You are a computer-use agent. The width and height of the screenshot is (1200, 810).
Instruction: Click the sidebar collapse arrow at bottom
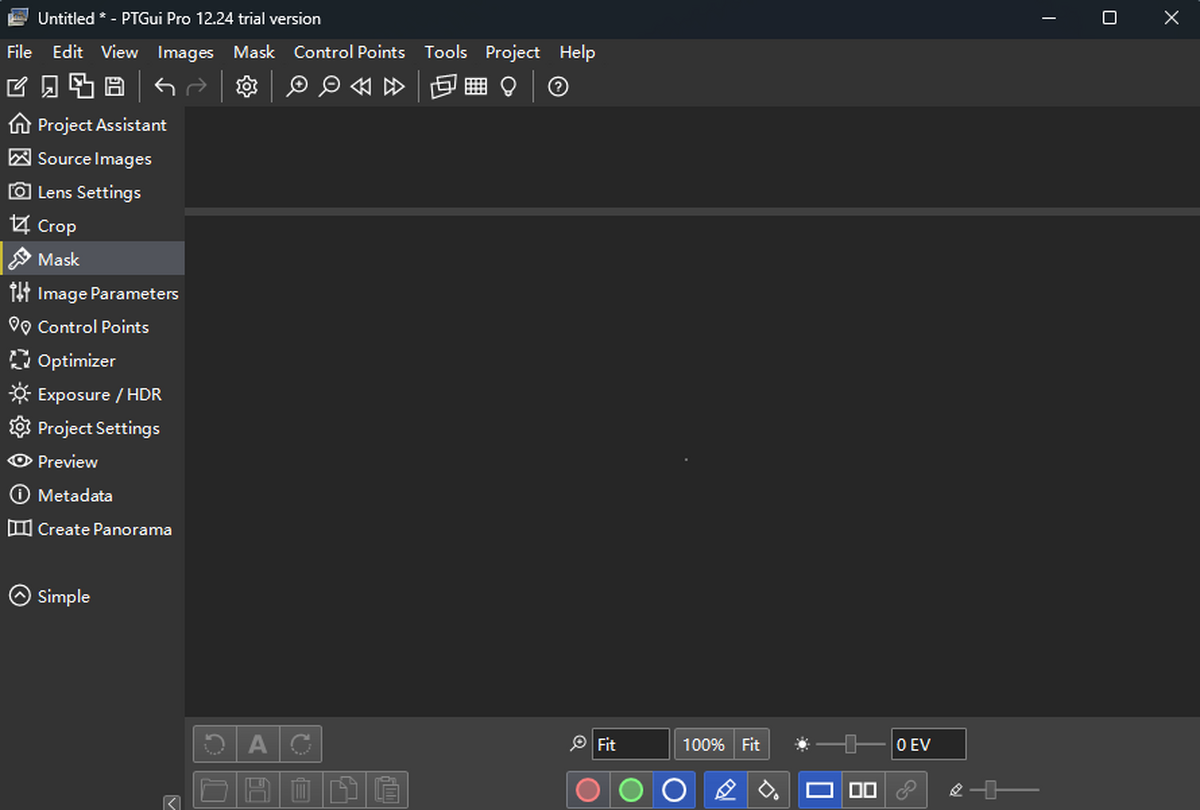click(x=172, y=801)
